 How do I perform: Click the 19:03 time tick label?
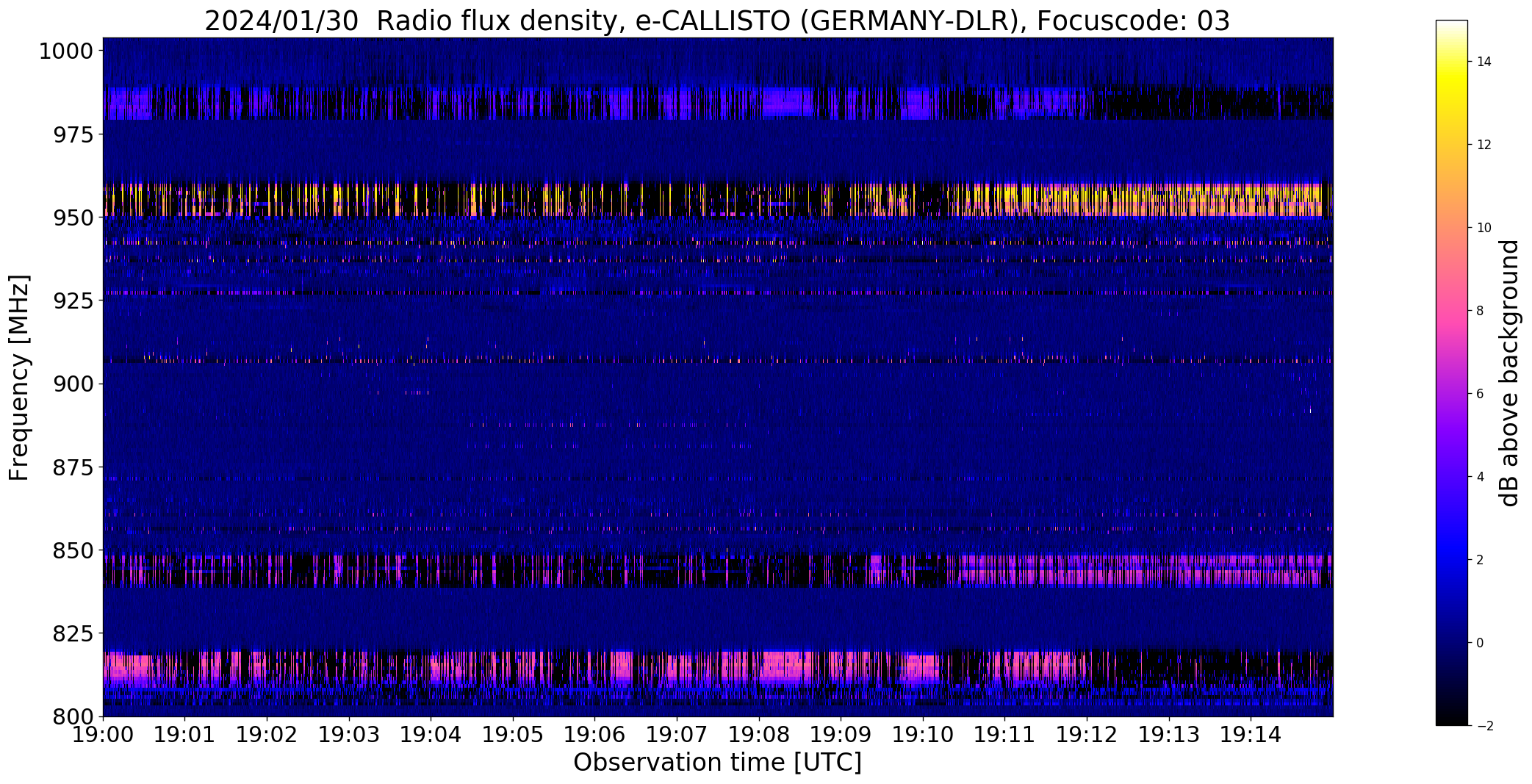point(349,734)
